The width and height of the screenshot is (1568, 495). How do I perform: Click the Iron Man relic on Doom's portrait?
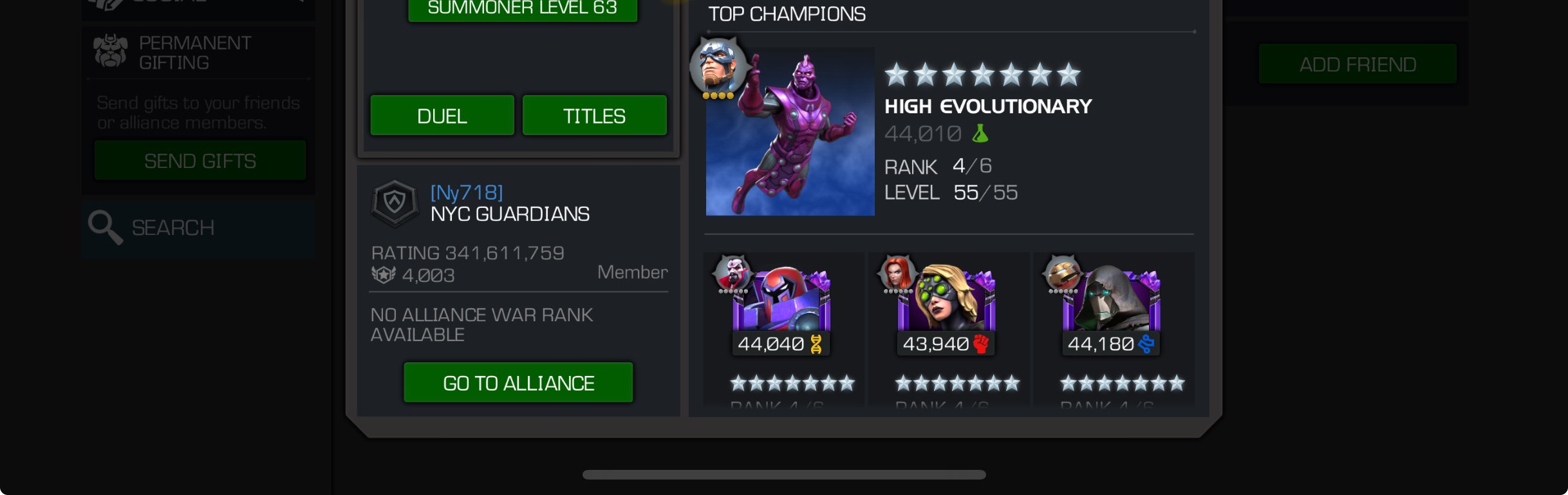coord(1062,273)
